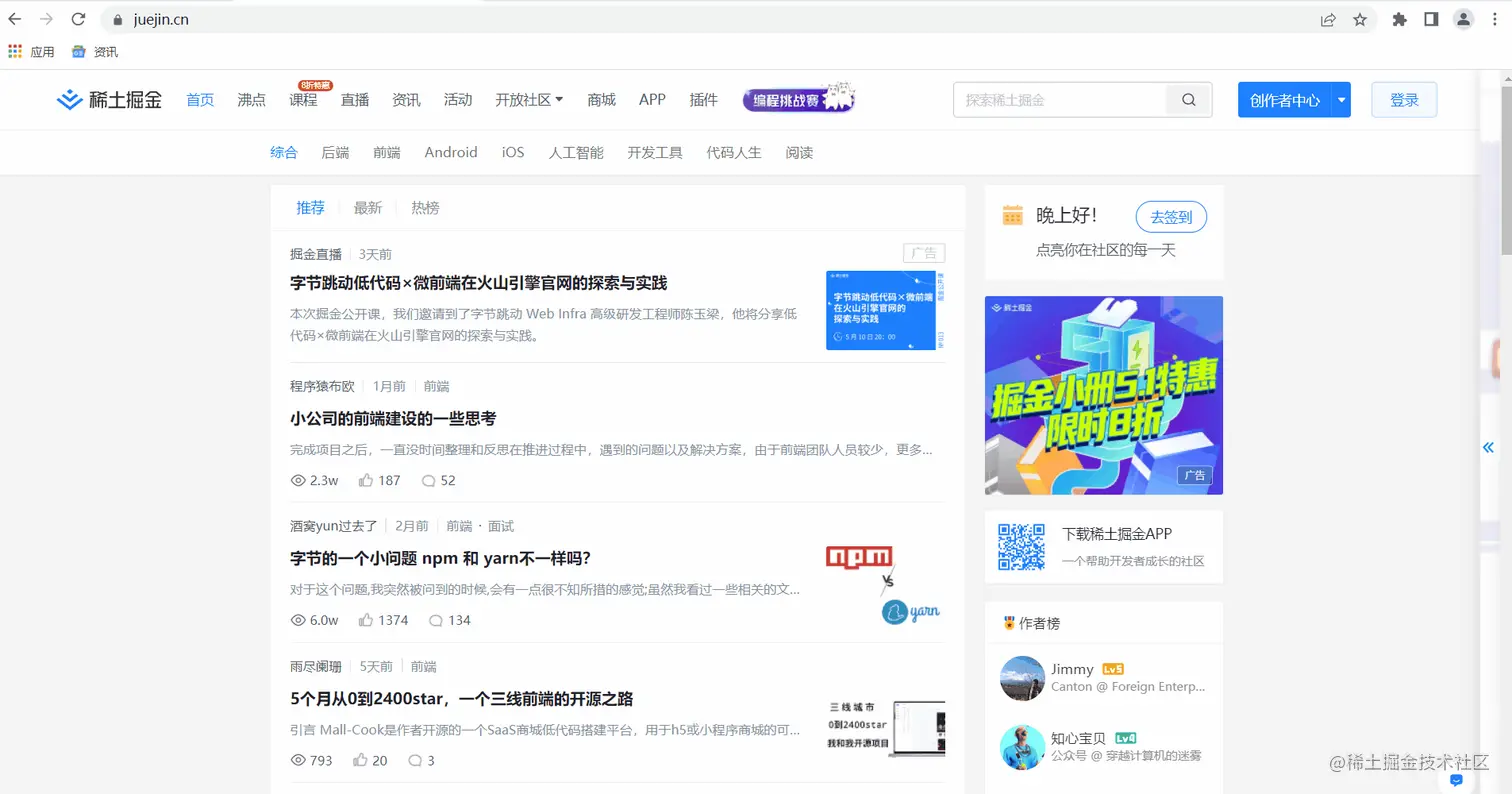Open the 课程 nav item
This screenshot has width=1512, height=794.
[303, 100]
